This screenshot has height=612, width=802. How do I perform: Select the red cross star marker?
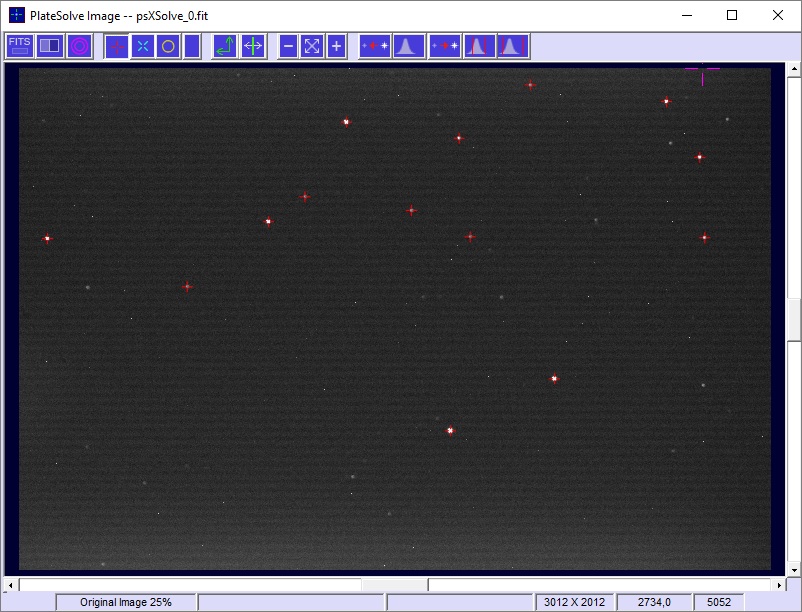[x=117, y=47]
